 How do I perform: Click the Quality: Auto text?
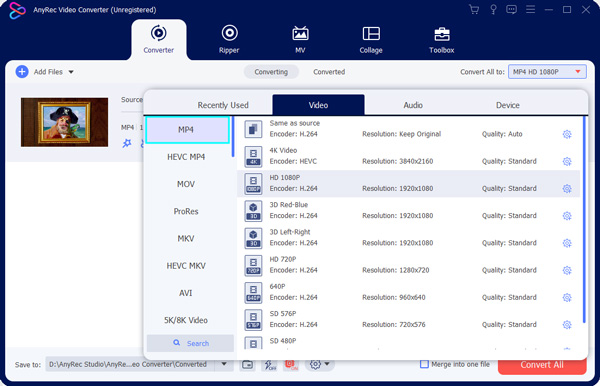502,134
